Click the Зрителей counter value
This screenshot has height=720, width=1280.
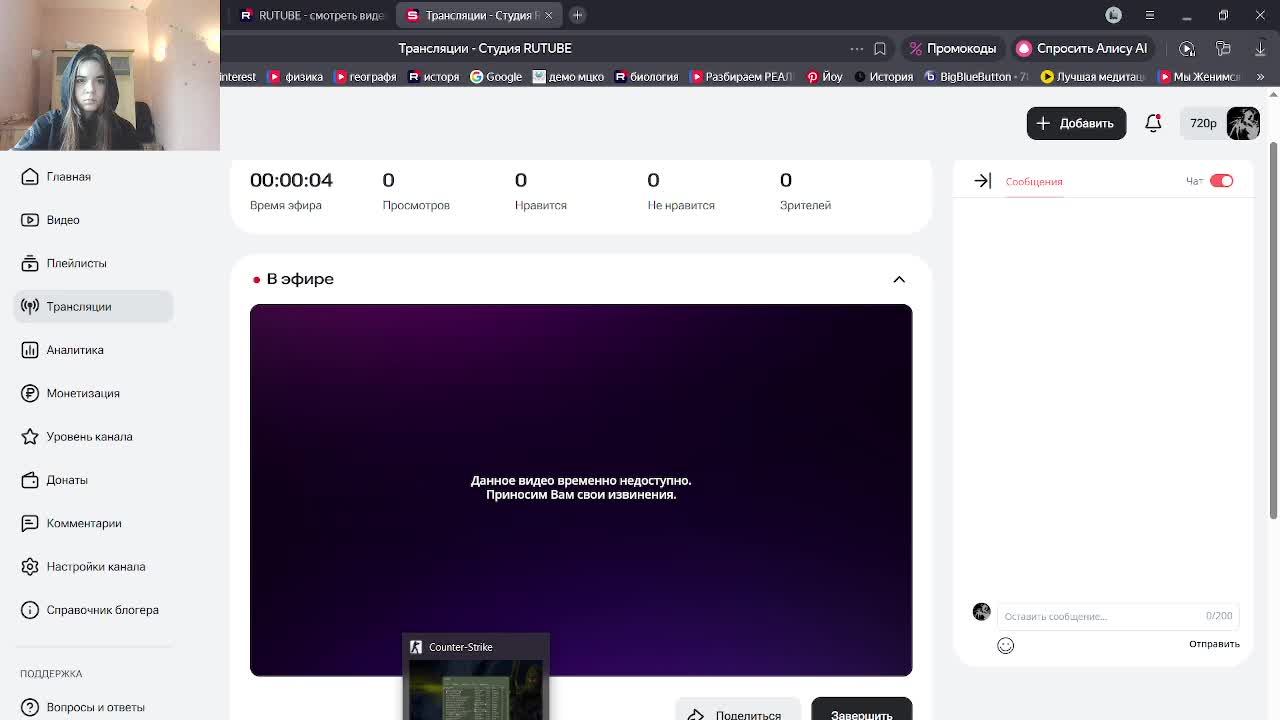click(786, 180)
